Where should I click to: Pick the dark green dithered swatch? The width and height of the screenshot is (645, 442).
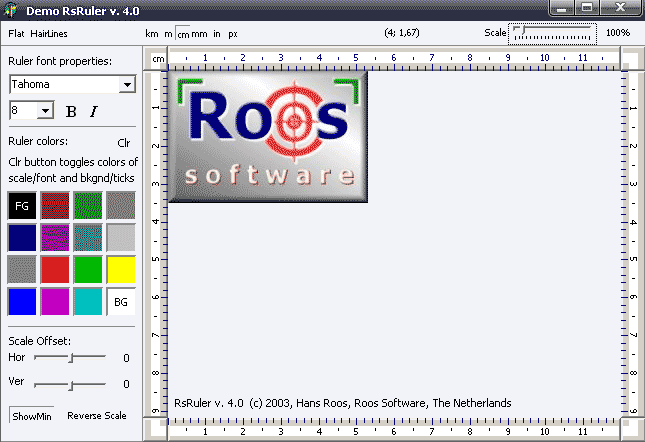coord(88,205)
